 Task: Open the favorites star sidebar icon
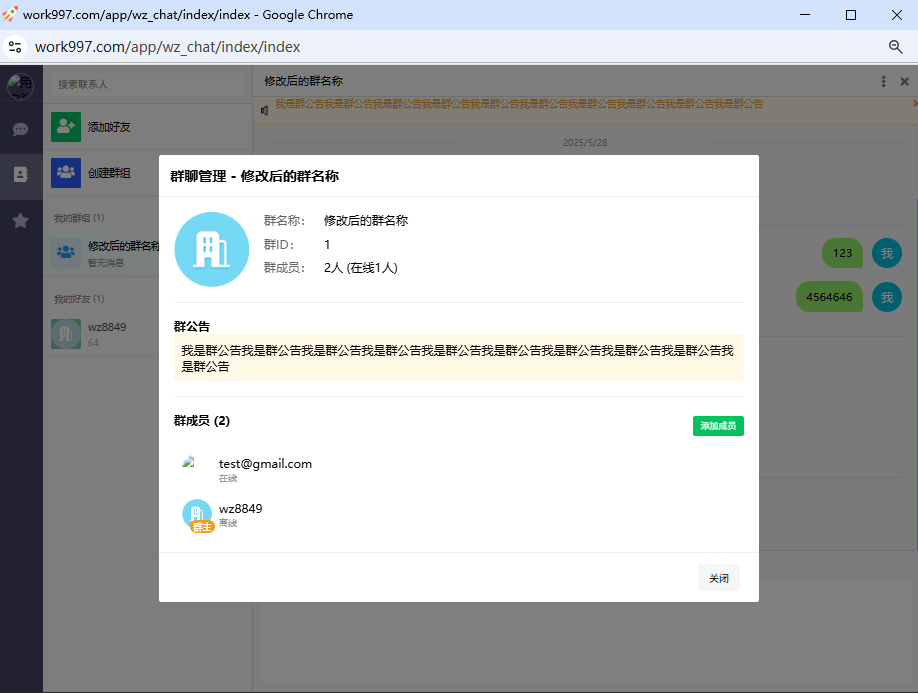point(20,221)
